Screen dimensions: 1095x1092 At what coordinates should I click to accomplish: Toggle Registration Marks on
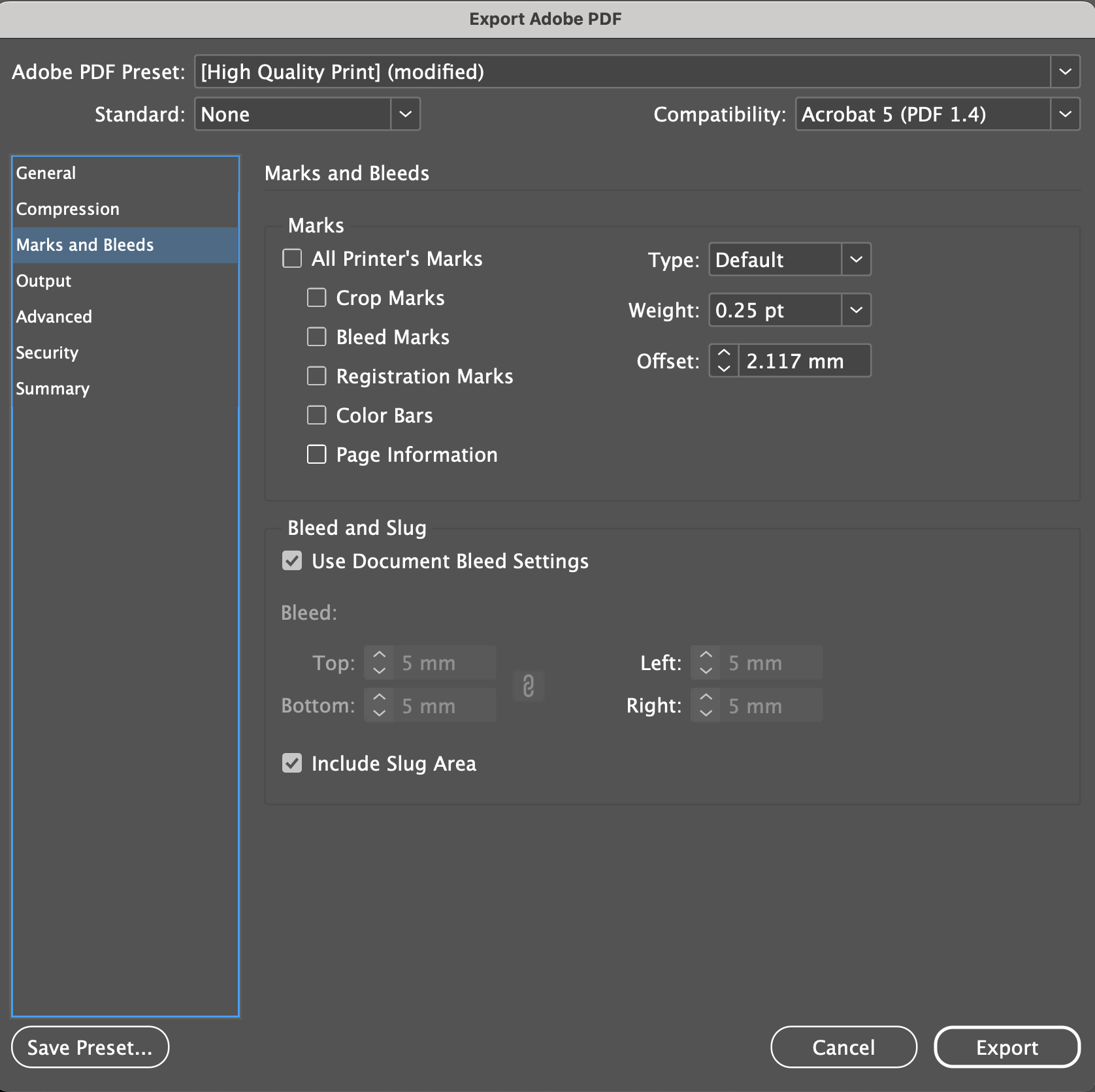(x=316, y=376)
